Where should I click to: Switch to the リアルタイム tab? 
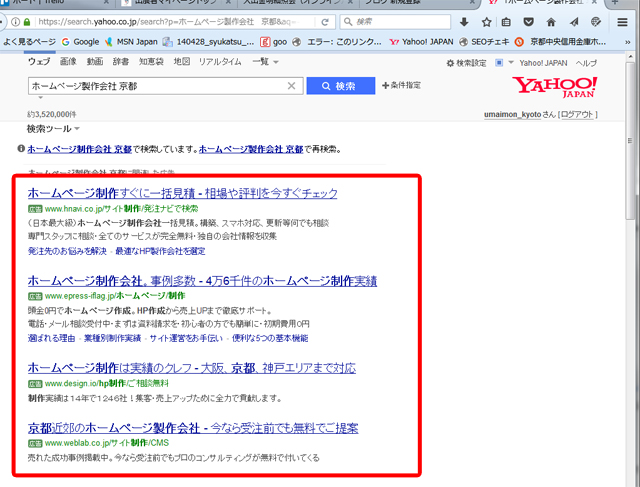pos(220,62)
